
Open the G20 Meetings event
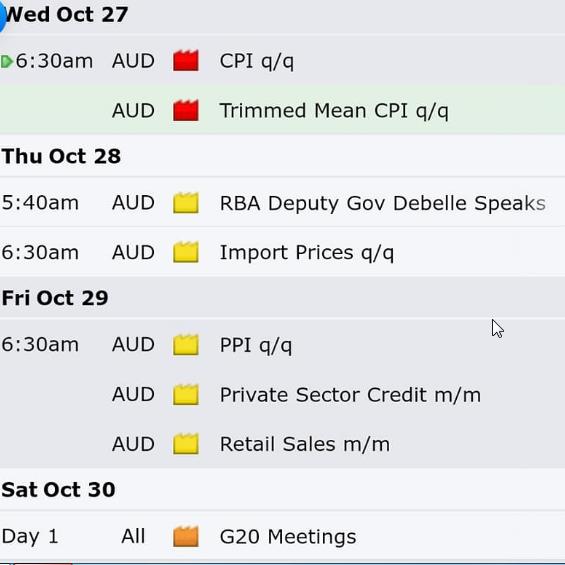tap(288, 537)
